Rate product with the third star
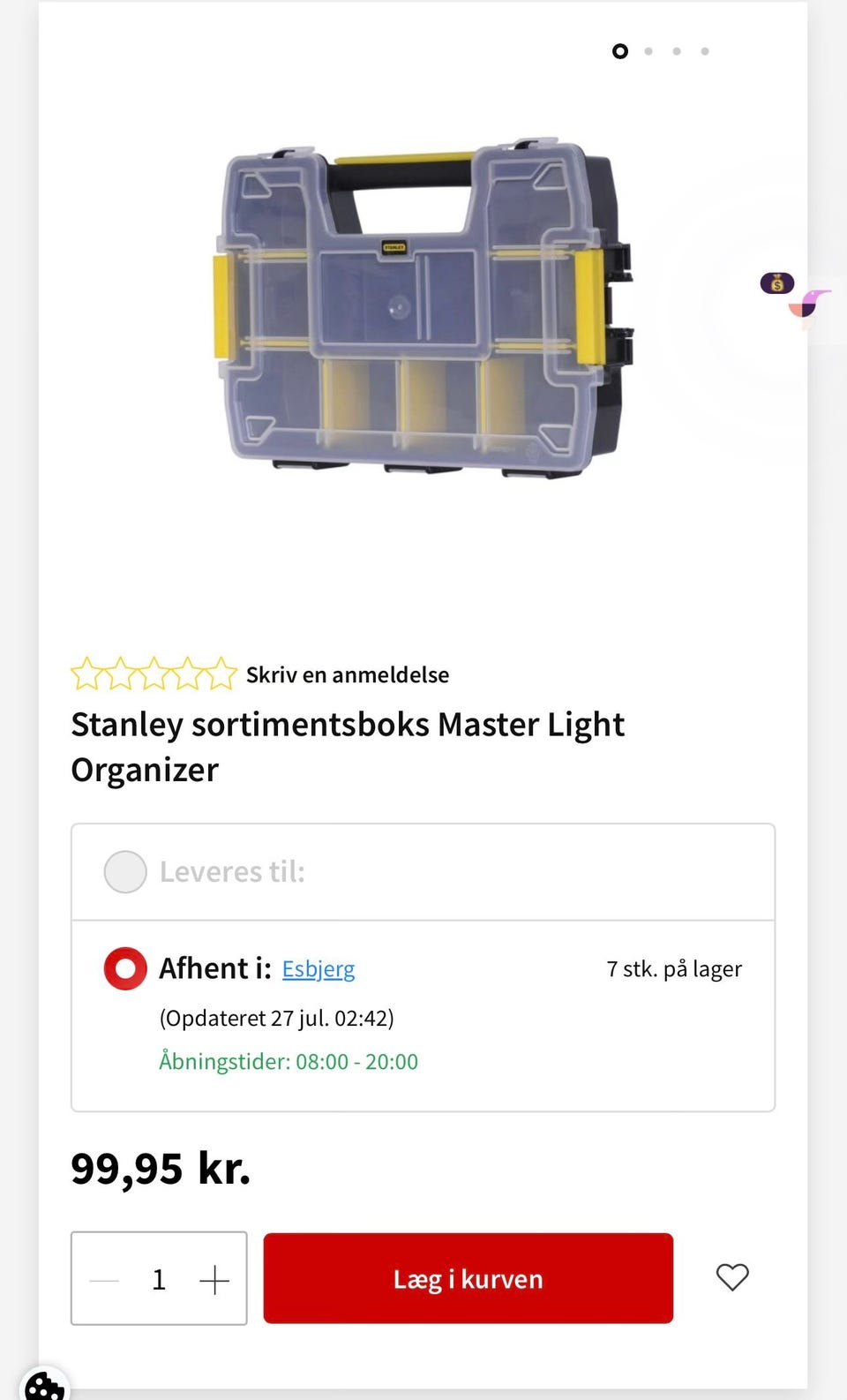This screenshot has height=1400, width=847. 154,674
